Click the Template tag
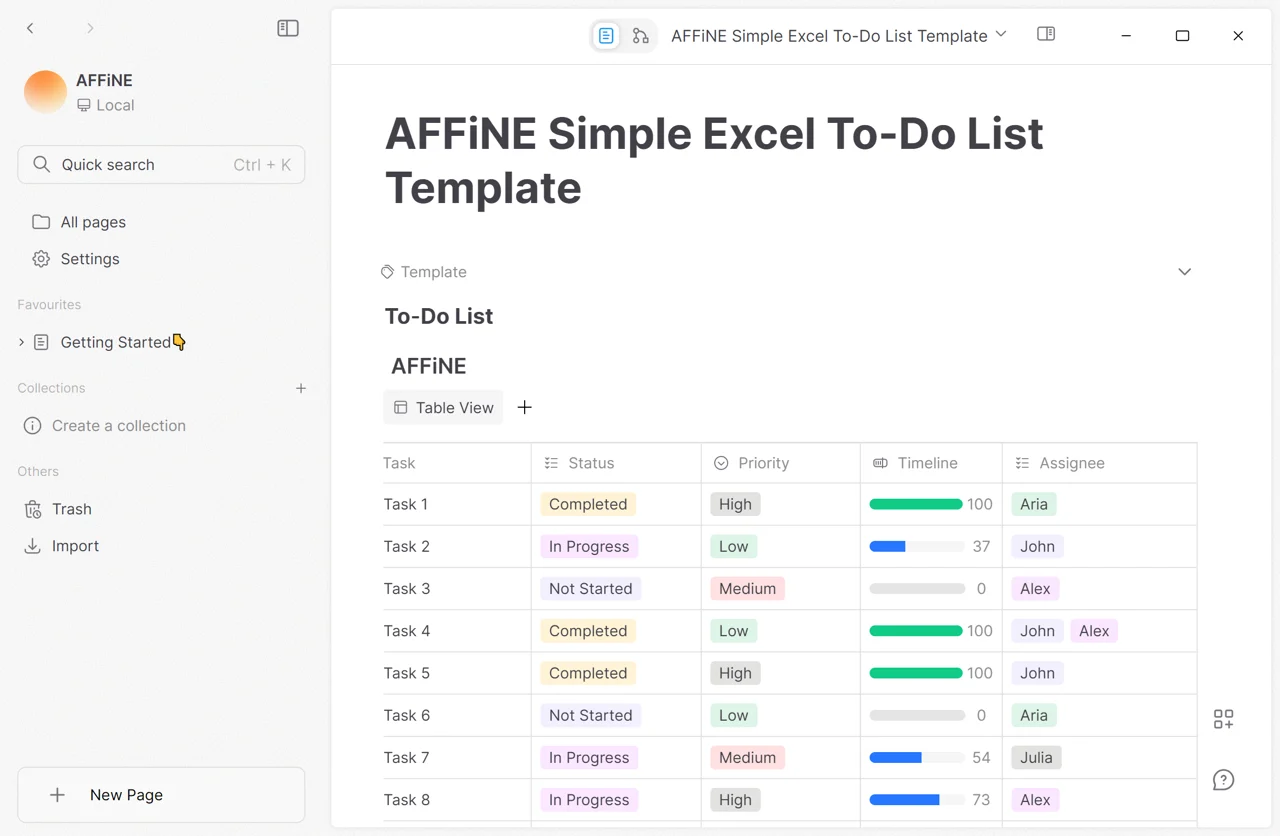 (x=424, y=272)
